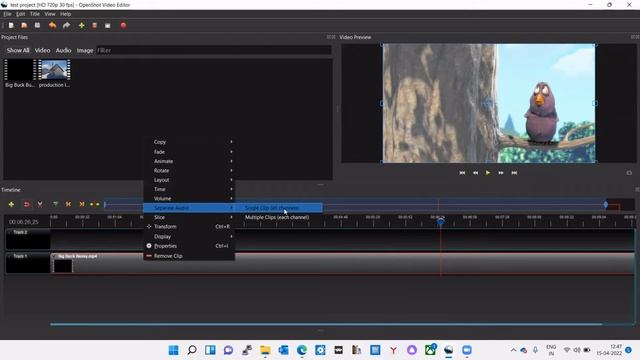
Task: Click the Windows Start button
Action: coord(173,350)
